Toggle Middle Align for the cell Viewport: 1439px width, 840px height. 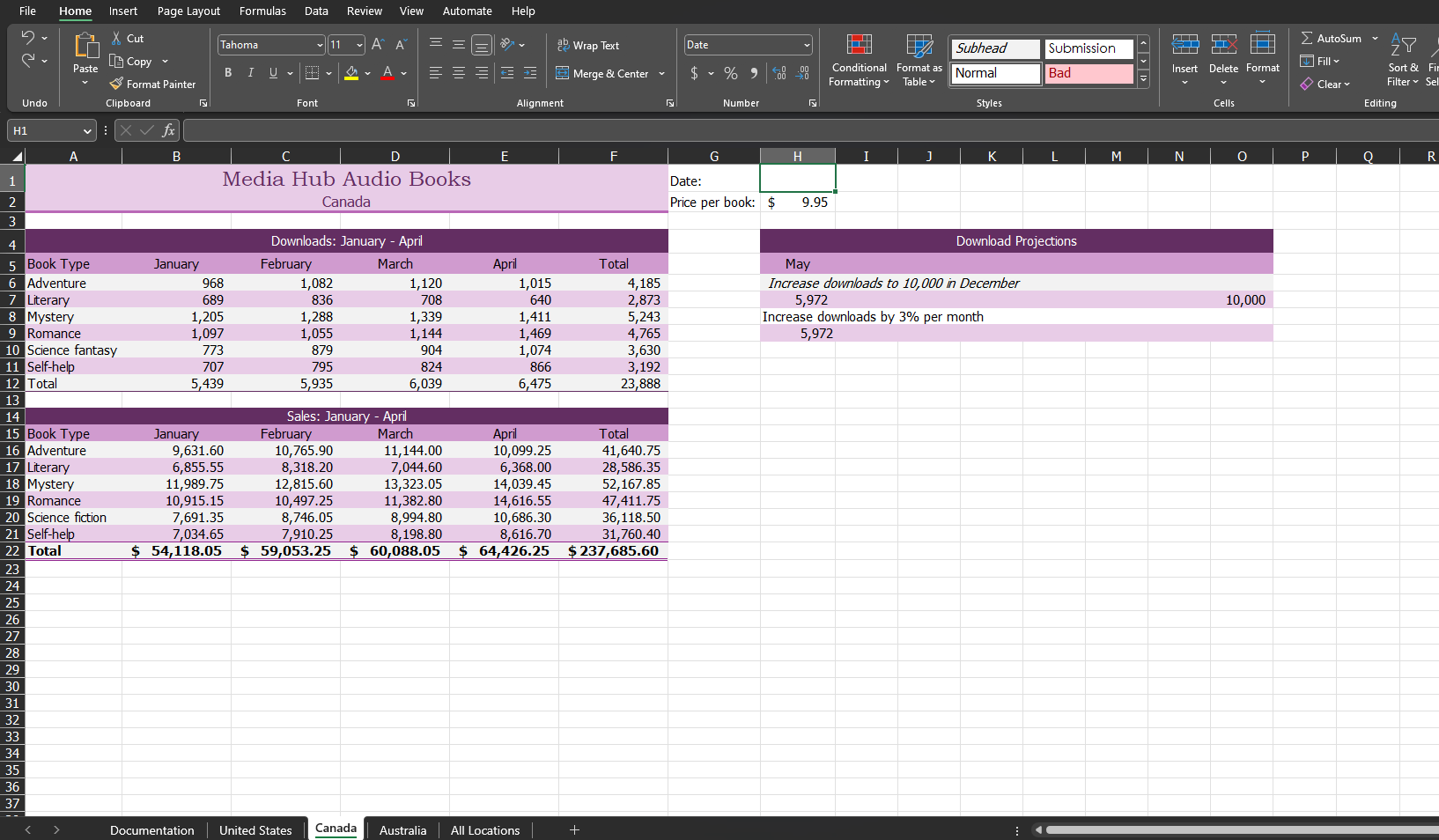(x=459, y=44)
